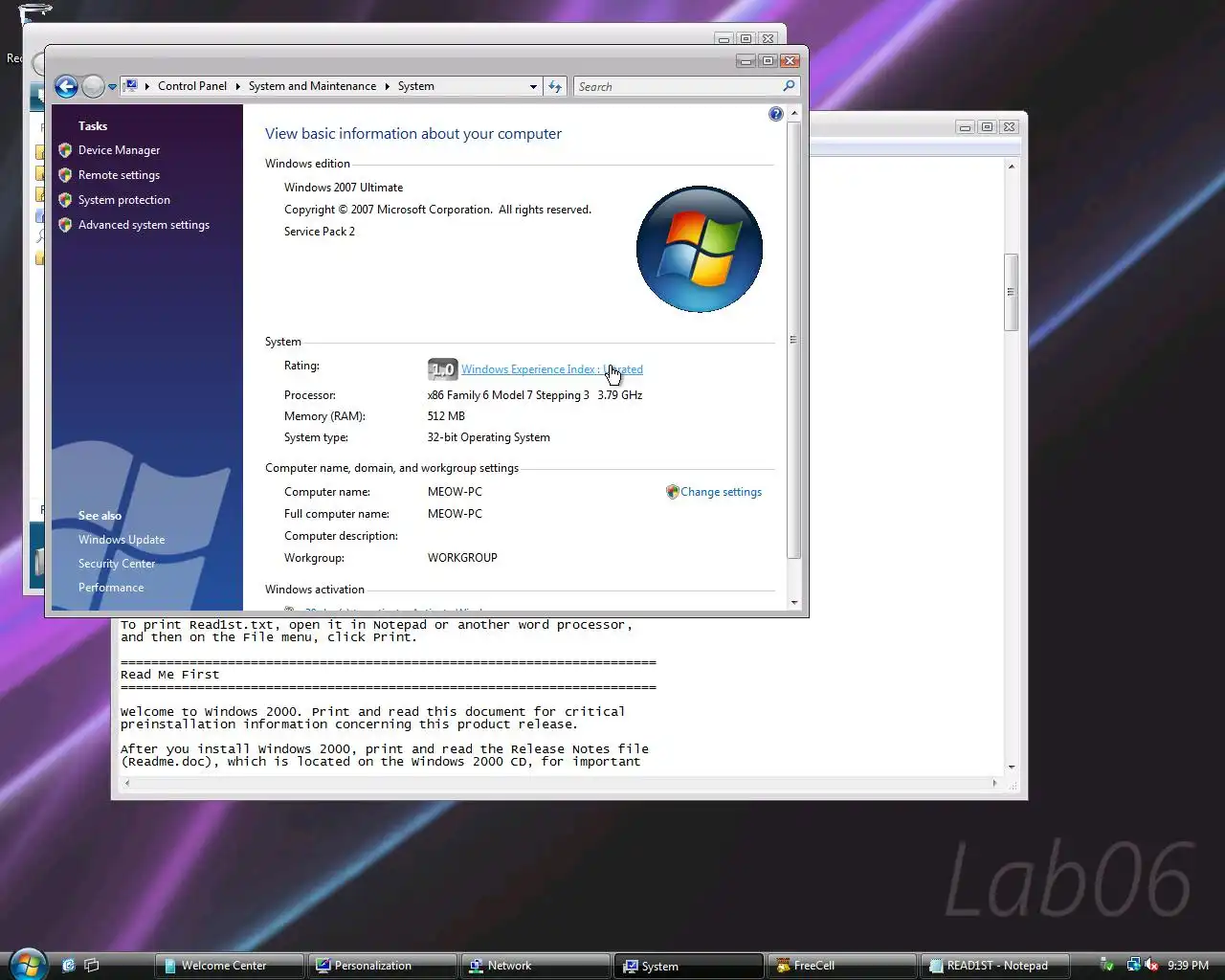
Task: Expand arrow after Control Panel breadcrumb
Action: coord(238,86)
